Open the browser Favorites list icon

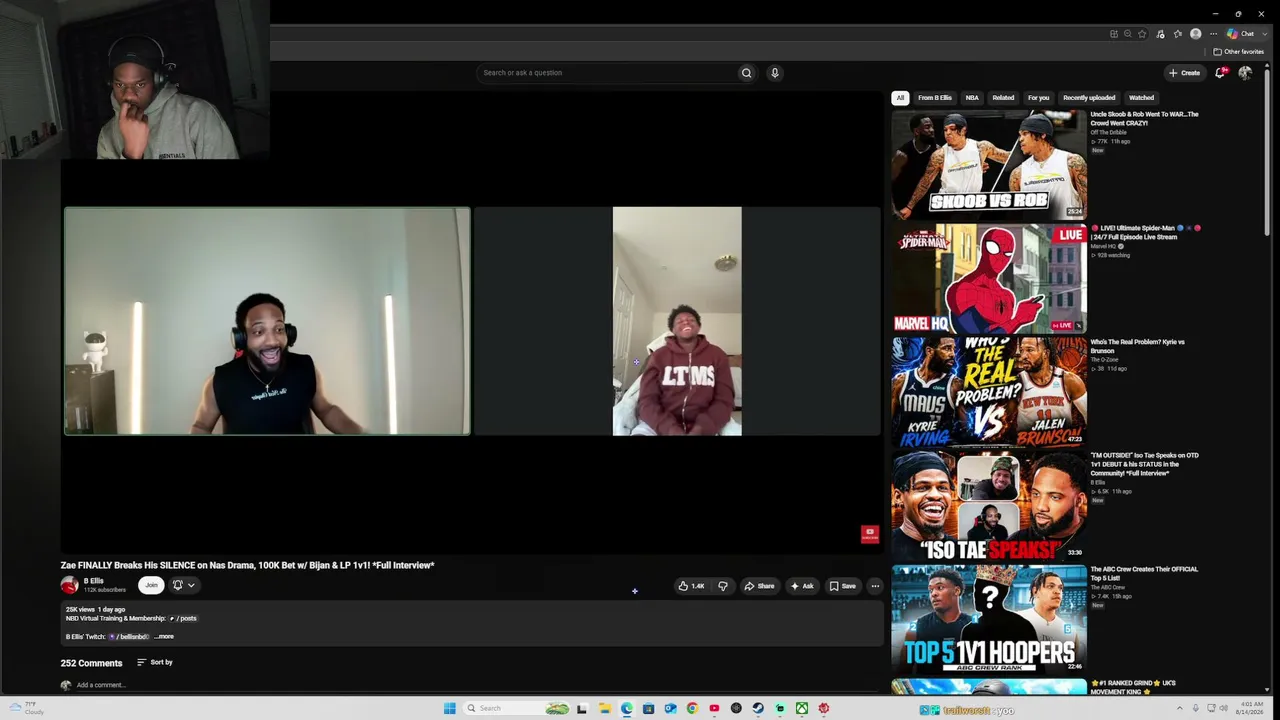pyautogui.click(x=1177, y=34)
